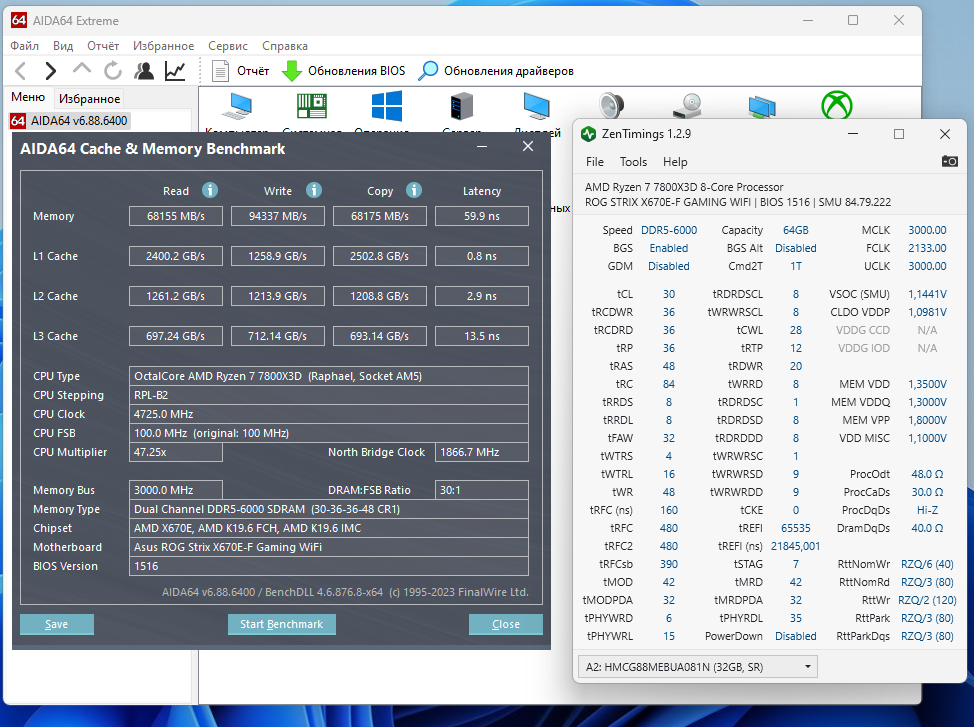
Task: Click ProcOdt 48.0 Ω value
Action: (x=927, y=474)
